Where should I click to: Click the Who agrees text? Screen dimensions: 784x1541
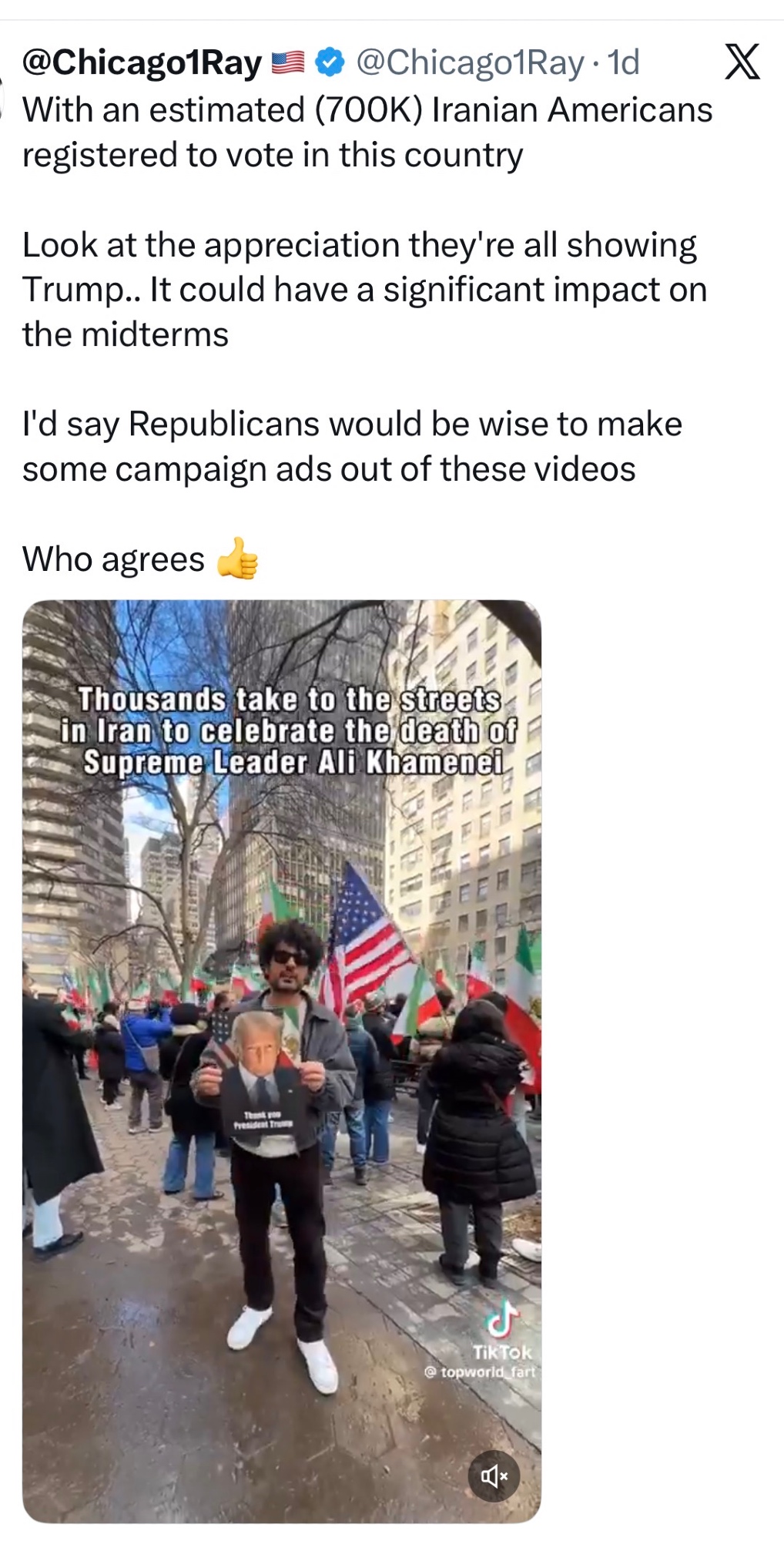[113, 559]
